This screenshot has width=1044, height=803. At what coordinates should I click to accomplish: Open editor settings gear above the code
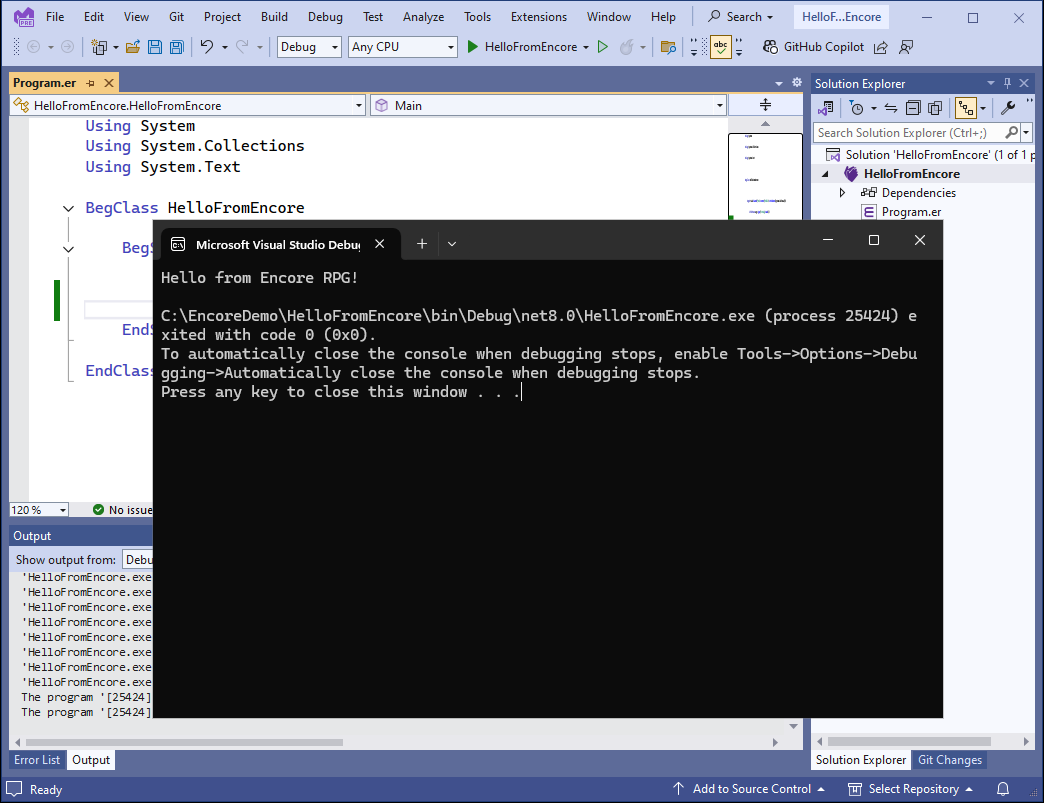[797, 83]
